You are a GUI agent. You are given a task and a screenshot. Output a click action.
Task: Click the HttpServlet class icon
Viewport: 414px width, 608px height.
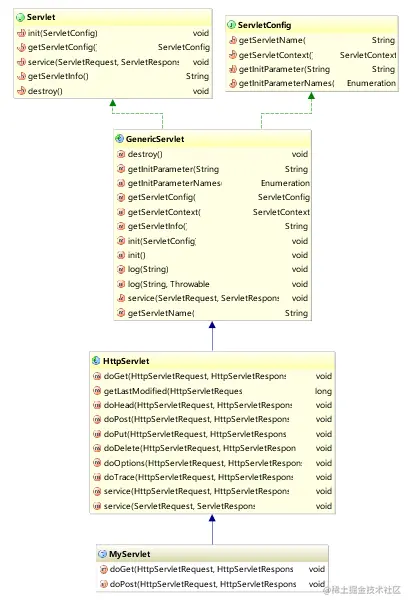[96, 361]
